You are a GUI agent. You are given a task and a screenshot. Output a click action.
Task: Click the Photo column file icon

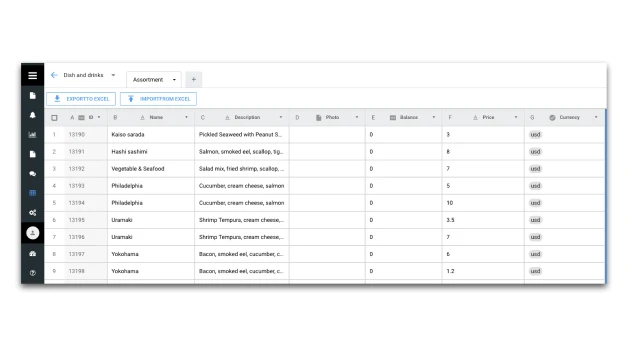click(x=318, y=118)
